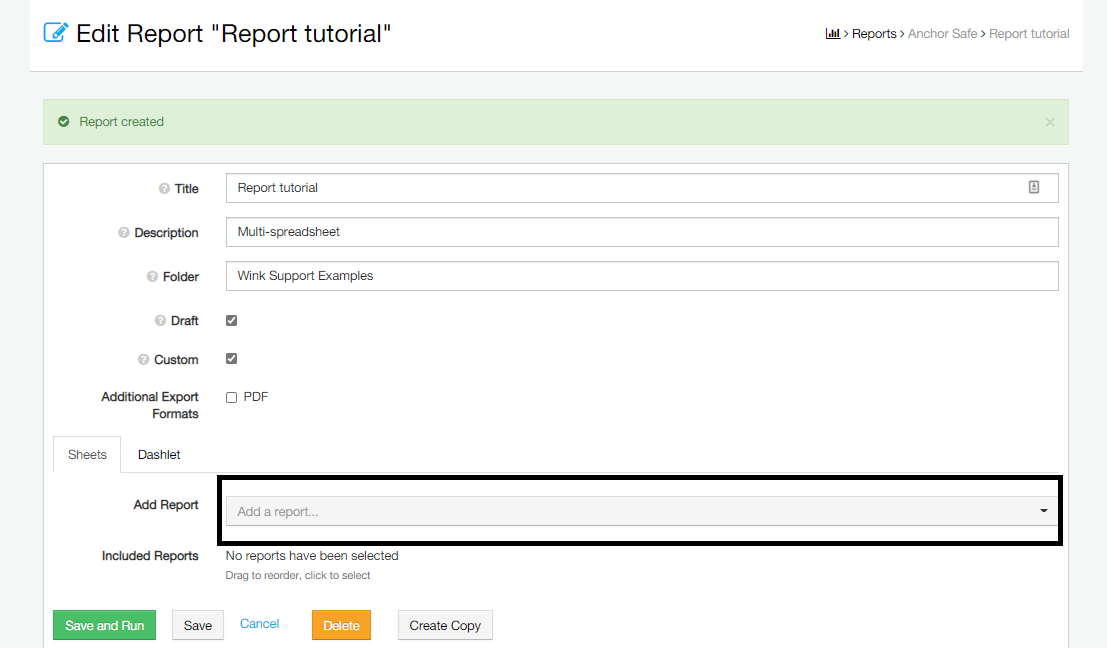Image resolution: width=1107 pixels, height=648 pixels.
Task: Focus the Title input field
Action: tap(642, 188)
